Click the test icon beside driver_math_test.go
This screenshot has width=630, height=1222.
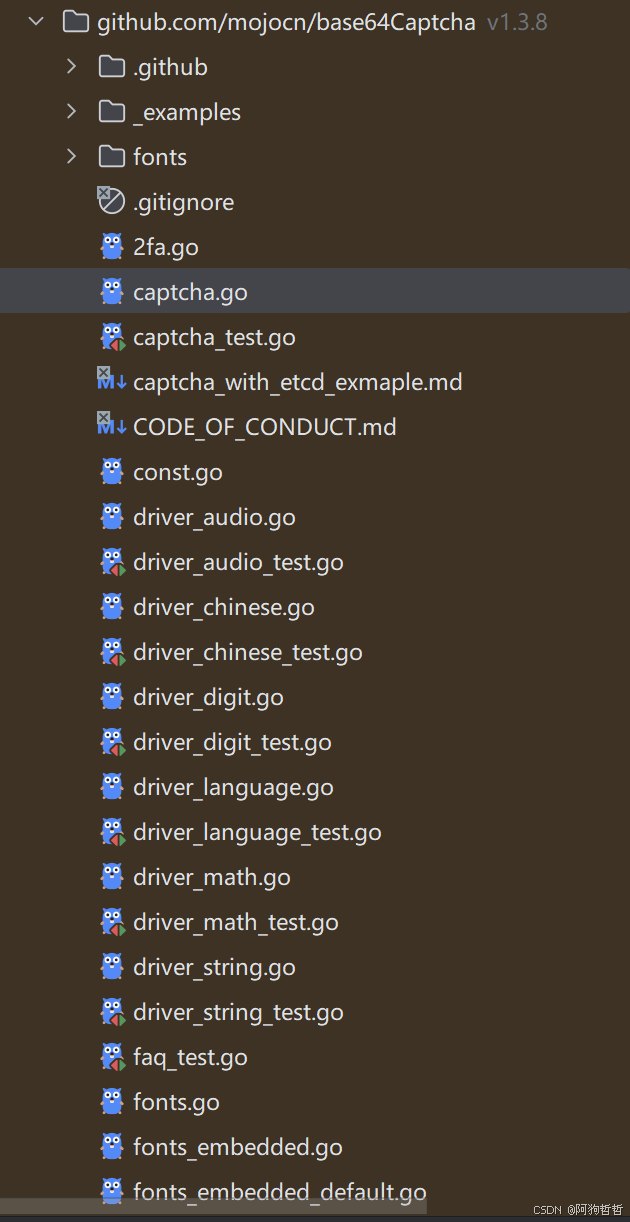click(112, 921)
